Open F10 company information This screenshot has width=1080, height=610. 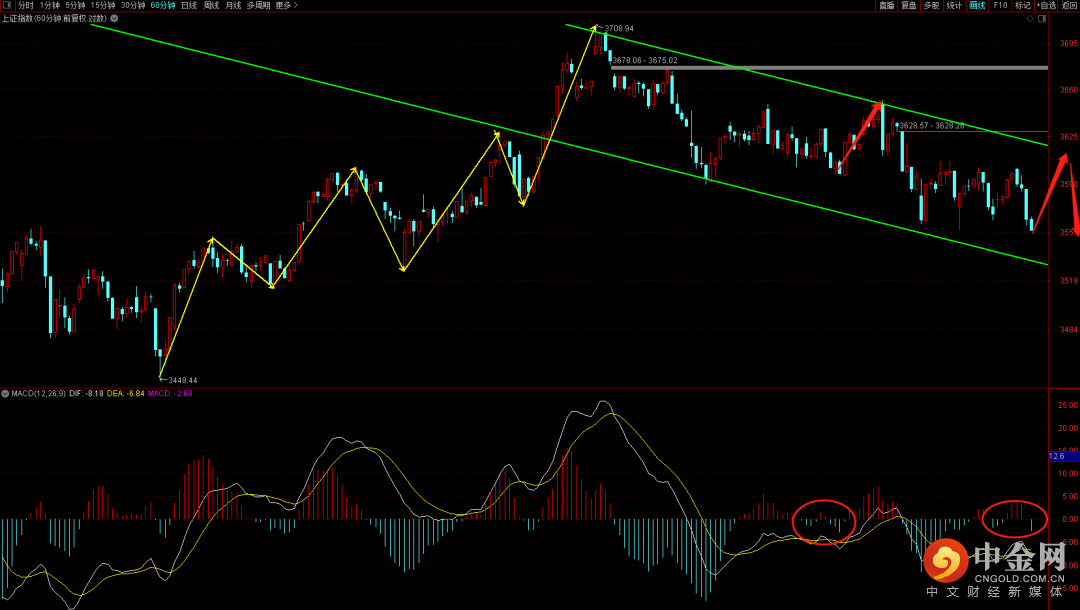tap(1000, 5)
